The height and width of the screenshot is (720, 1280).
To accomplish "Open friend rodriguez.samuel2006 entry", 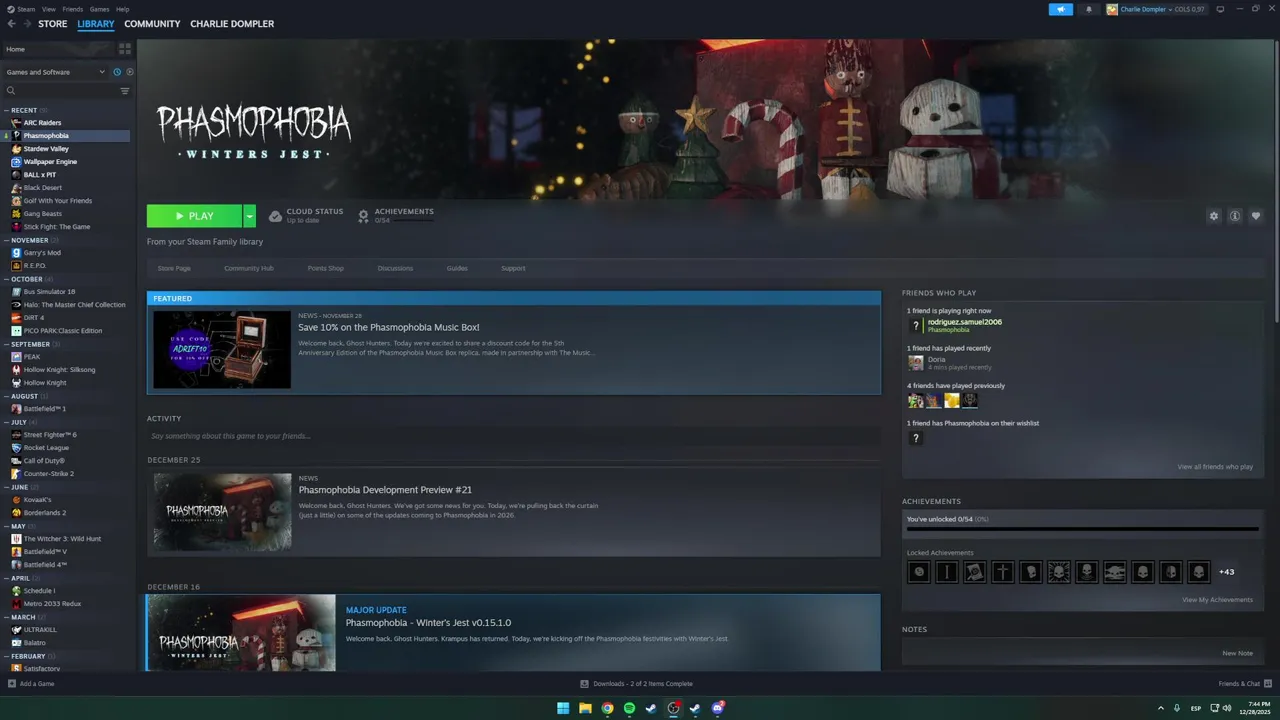I will [955, 325].
